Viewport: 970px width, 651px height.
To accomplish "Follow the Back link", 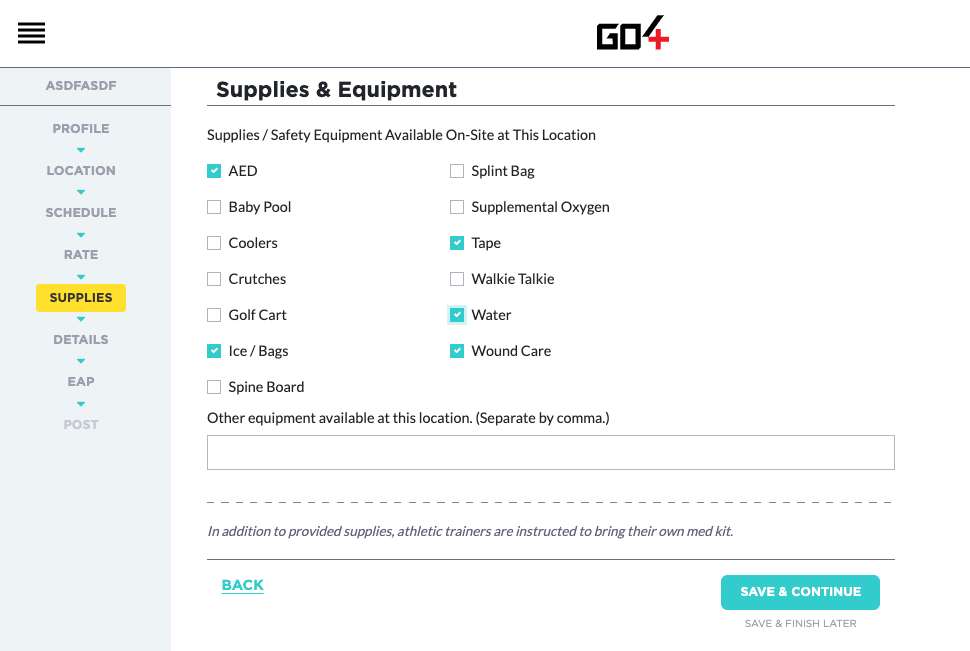I will click(x=242, y=585).
